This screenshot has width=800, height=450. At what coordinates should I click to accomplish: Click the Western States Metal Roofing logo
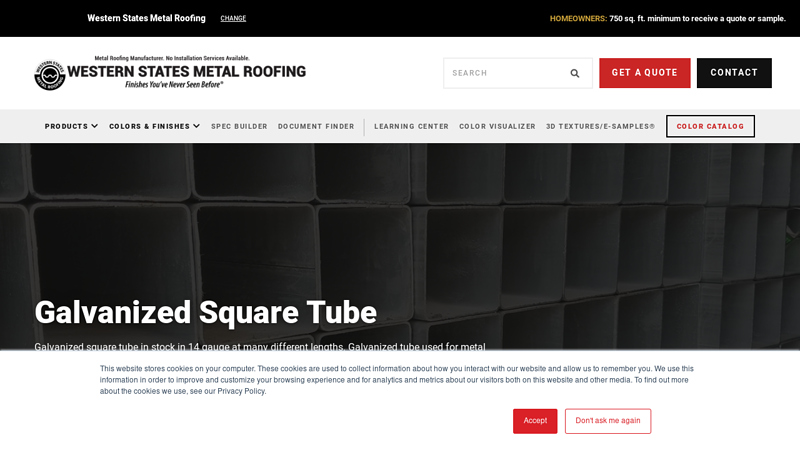(170, 73)
